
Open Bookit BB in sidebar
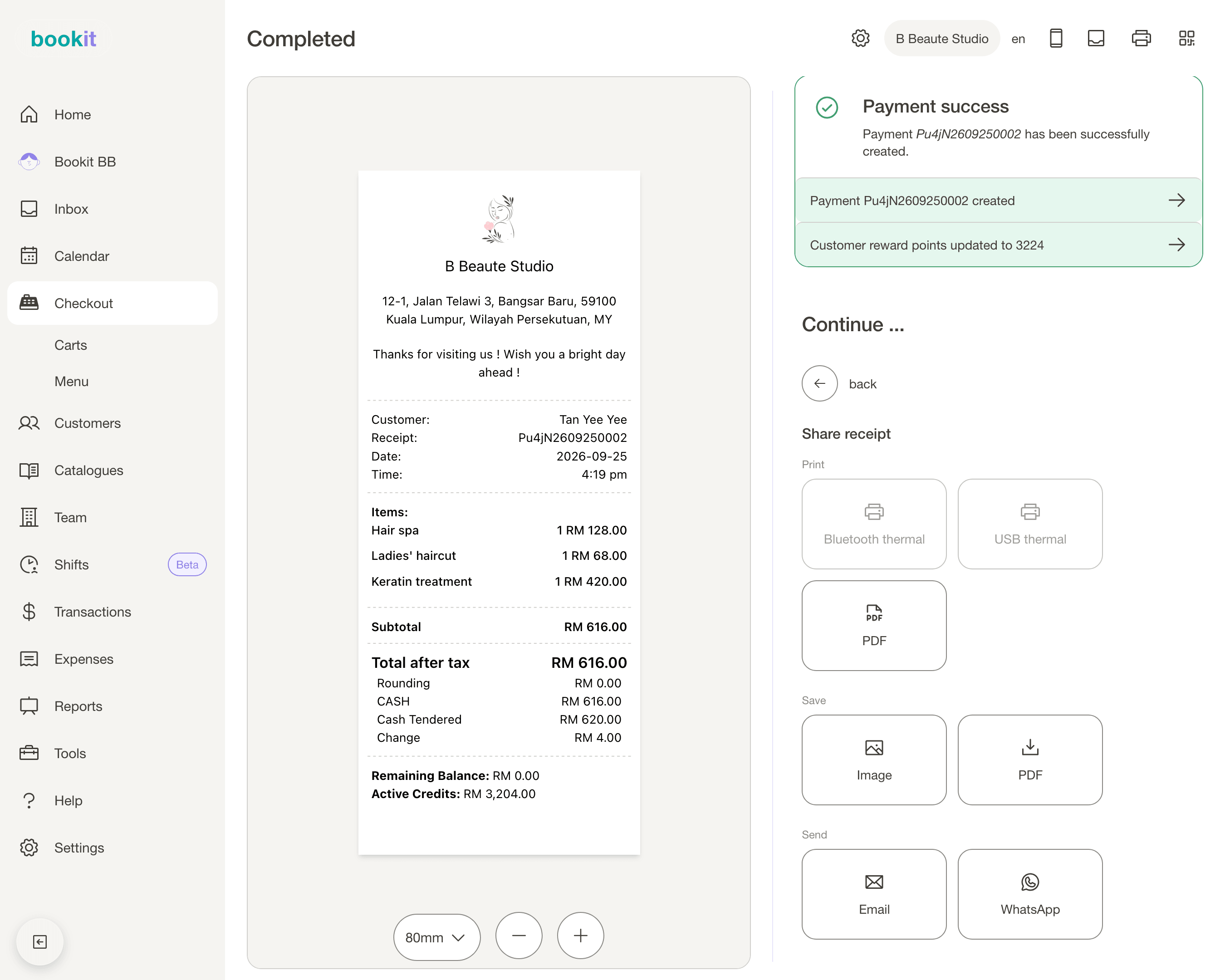point(113,162)
